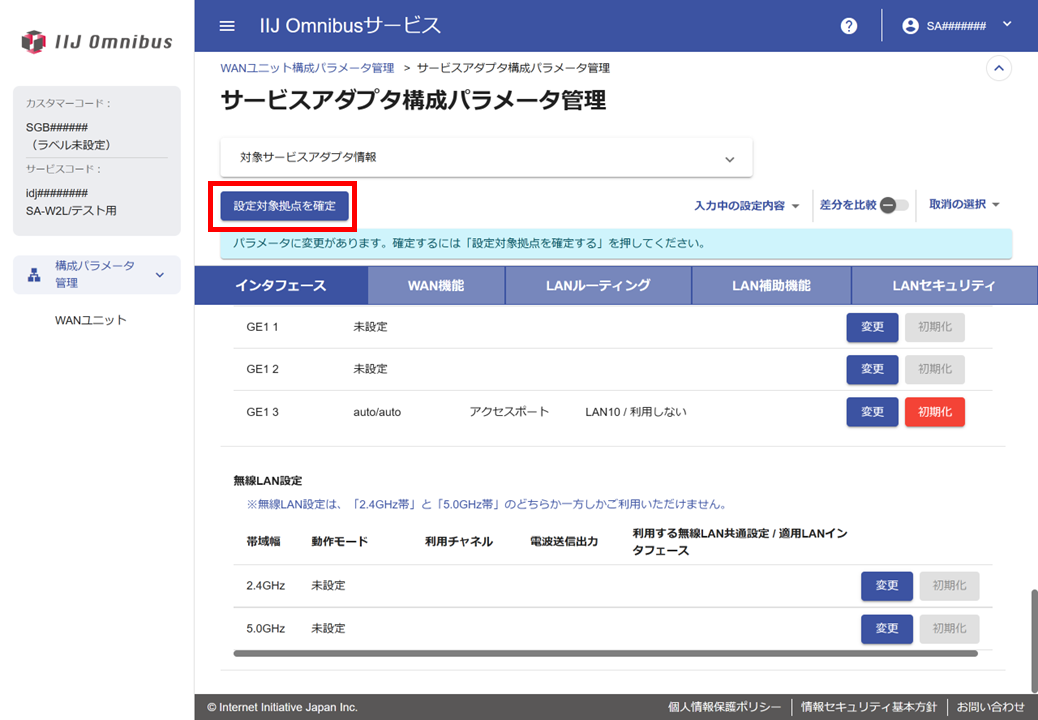Image resolution: width=1038 pixels, height=720 pixels.
Task: Collapse the 構成パラメータ管理 sidebar section
Action: tap(159, 275)
